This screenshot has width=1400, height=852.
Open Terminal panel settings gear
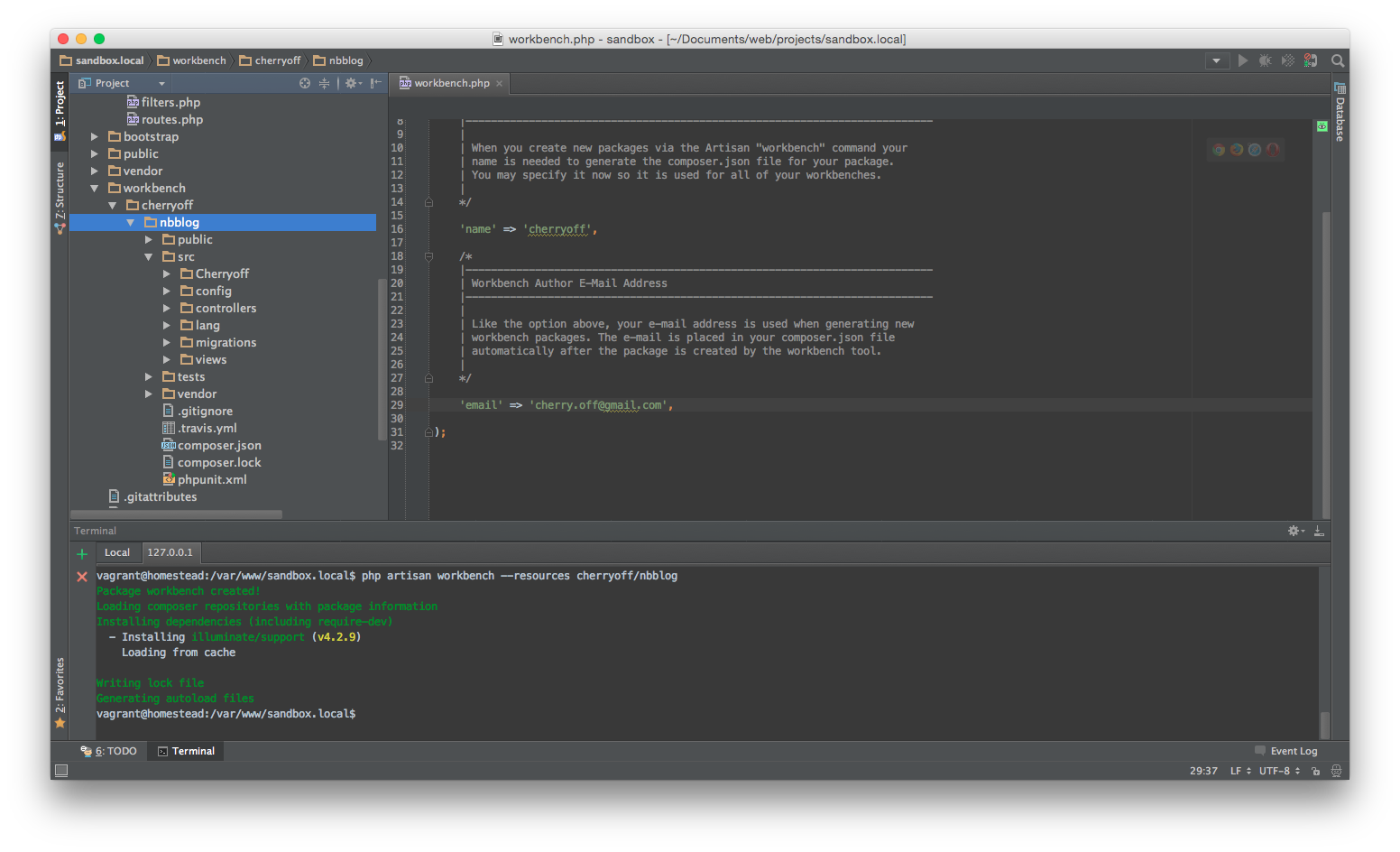(1295, 531)
